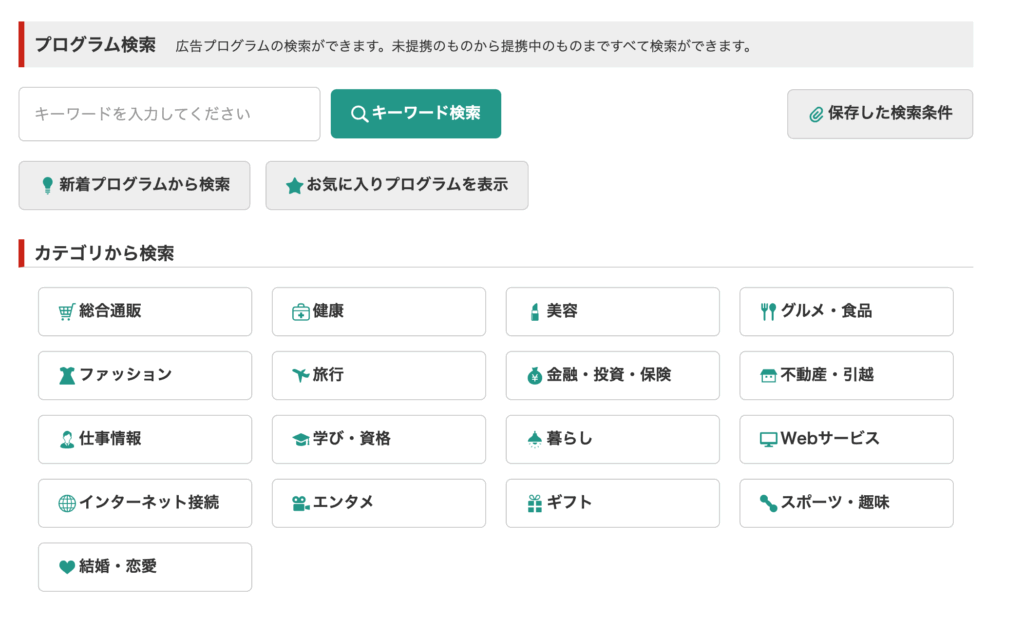1024x620 pixels.
Task: Select the ファッション category
Action: point(145,375)
